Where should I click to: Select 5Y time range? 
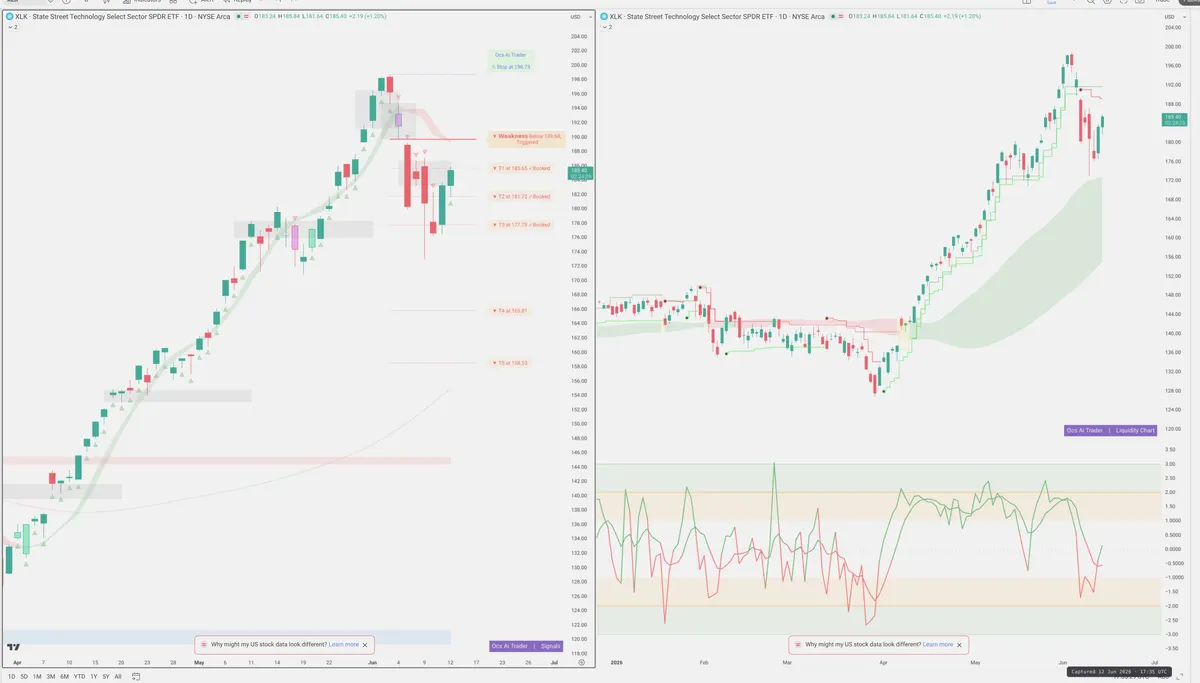tap(106, 677)
